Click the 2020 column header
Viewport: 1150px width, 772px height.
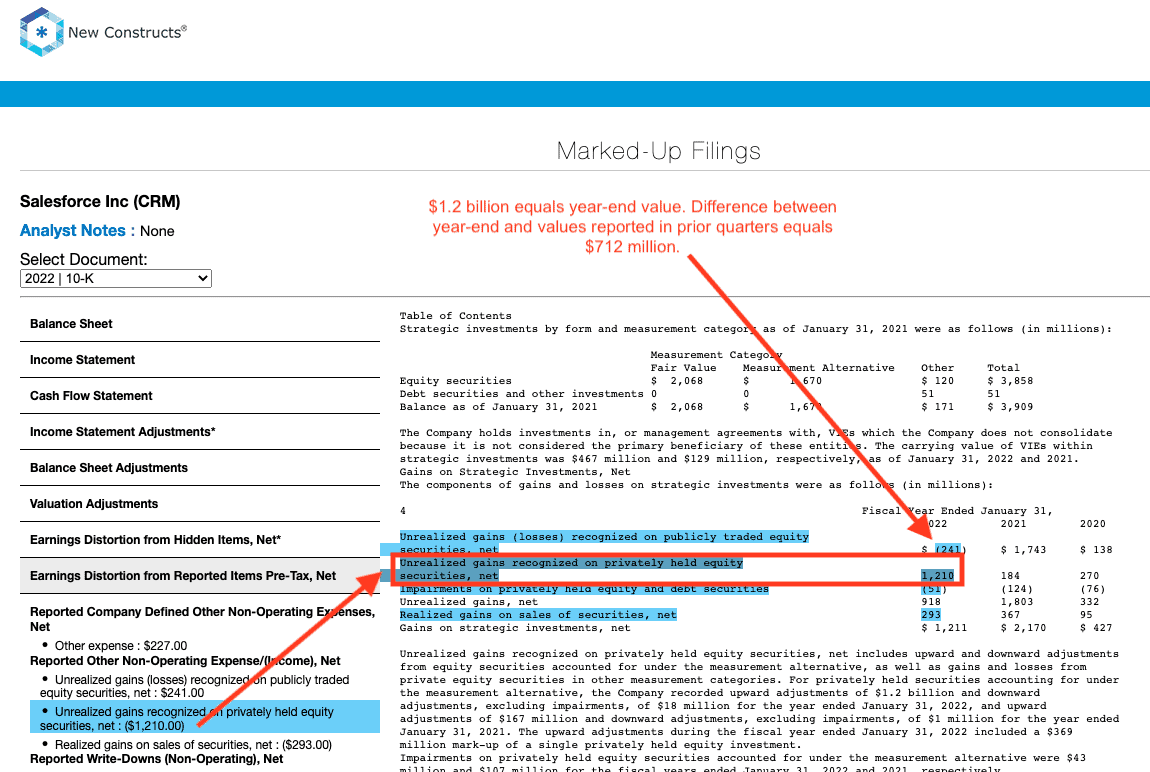click(1093, 523)
